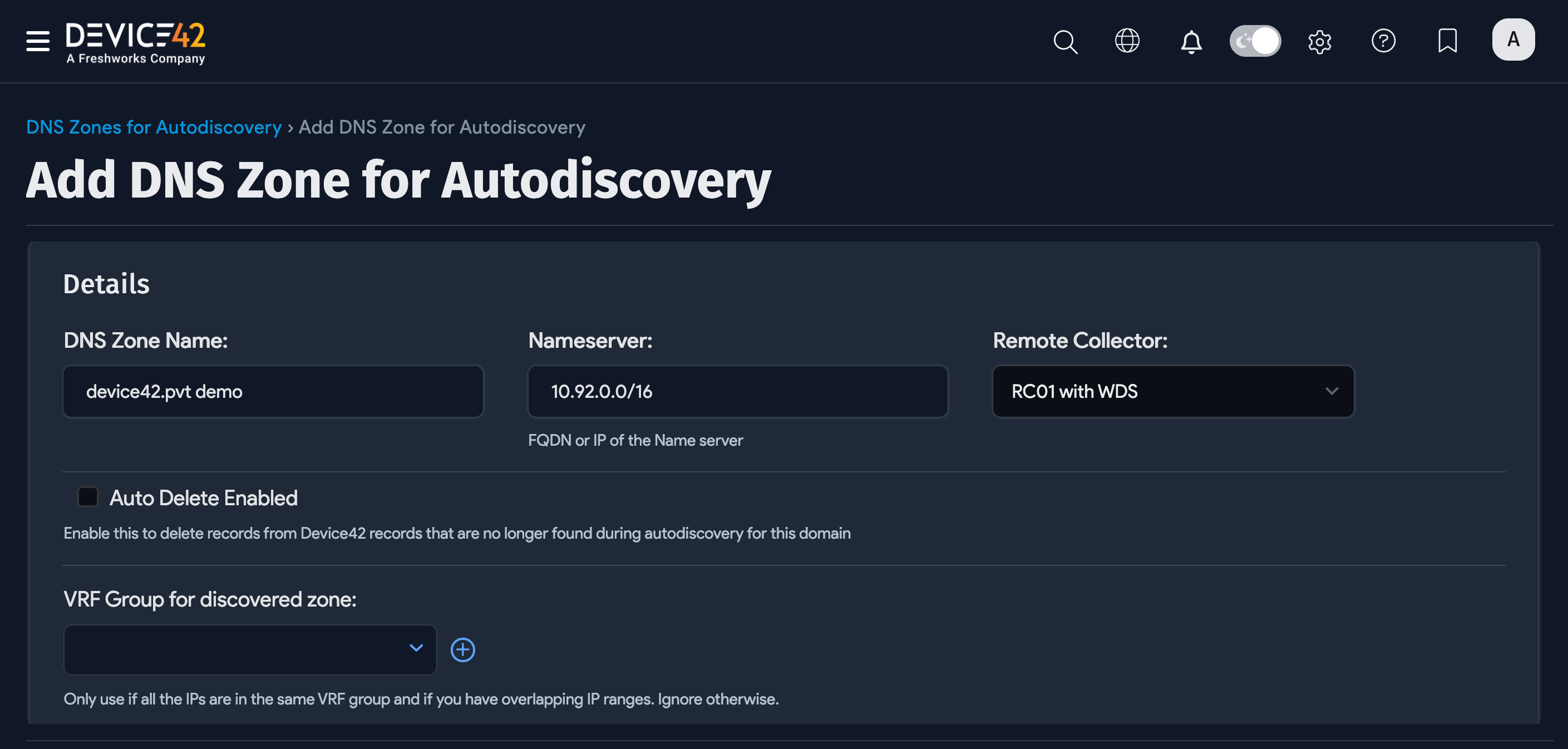Edit the Nameserver field value 10.92.0.0/16
This screenshot has width=1568, height=749.
coord(737,392)
